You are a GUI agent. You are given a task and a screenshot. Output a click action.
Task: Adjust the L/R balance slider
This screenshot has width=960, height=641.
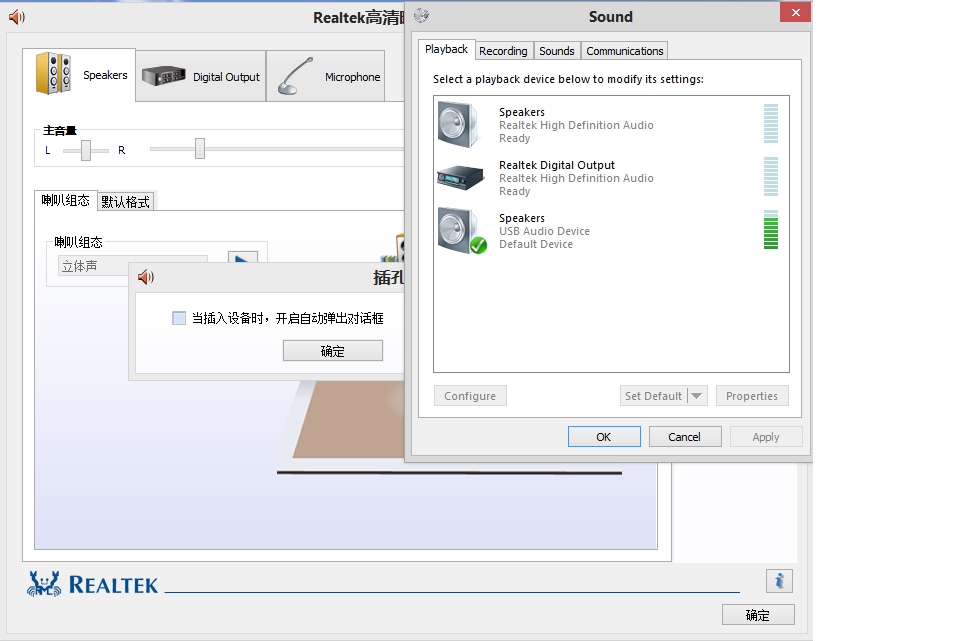pyautogui.click(x=86, y=150)
